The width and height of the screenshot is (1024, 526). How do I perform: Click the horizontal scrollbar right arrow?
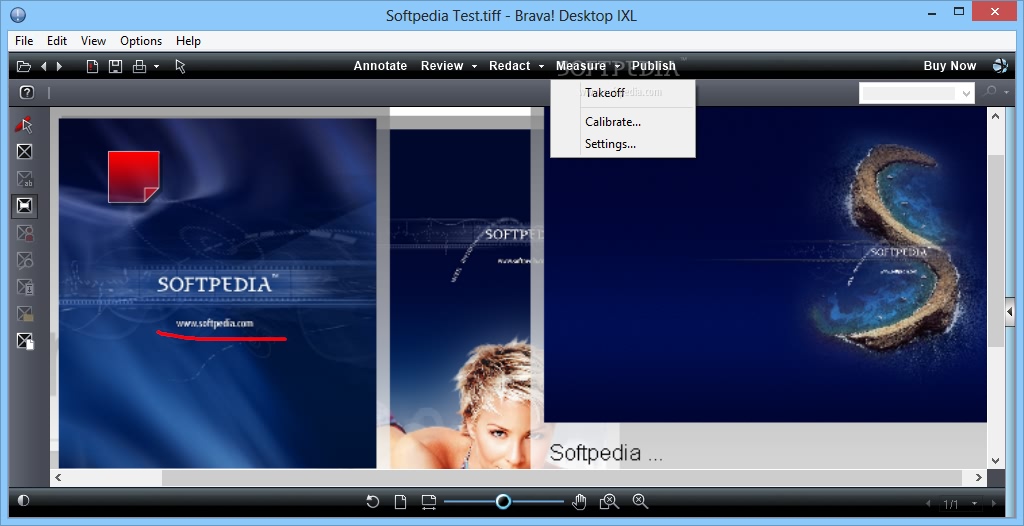[978, 478]
